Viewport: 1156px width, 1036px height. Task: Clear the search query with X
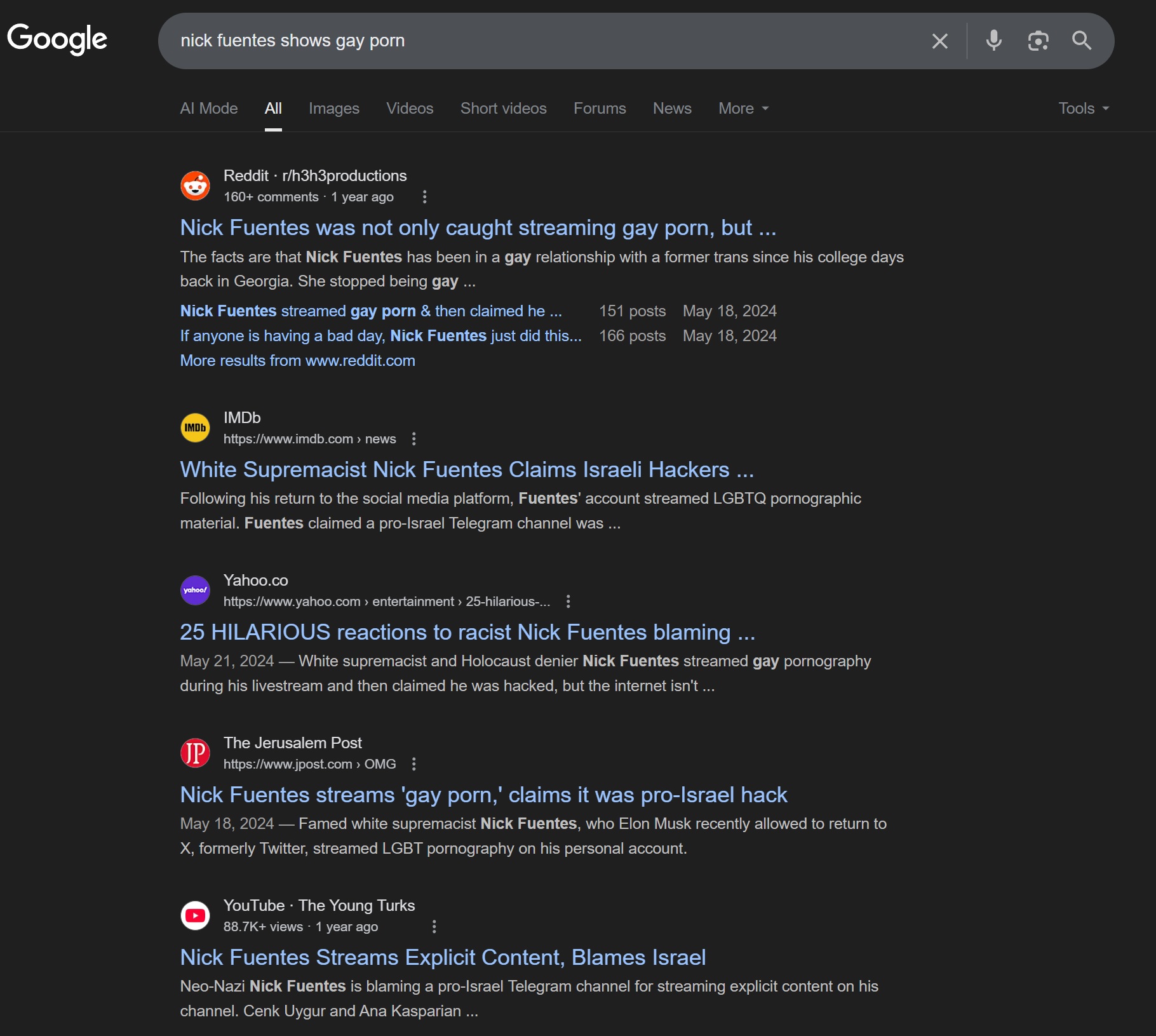pyautogui.click(x=939, y=41)
